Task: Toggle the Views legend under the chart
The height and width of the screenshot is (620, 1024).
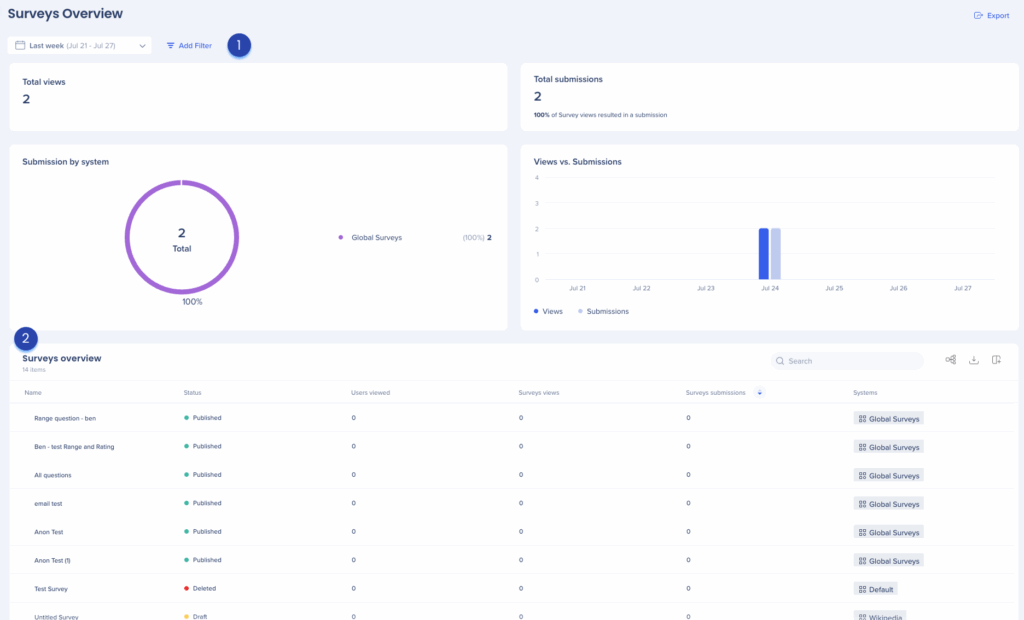Action: click(547, 311)
